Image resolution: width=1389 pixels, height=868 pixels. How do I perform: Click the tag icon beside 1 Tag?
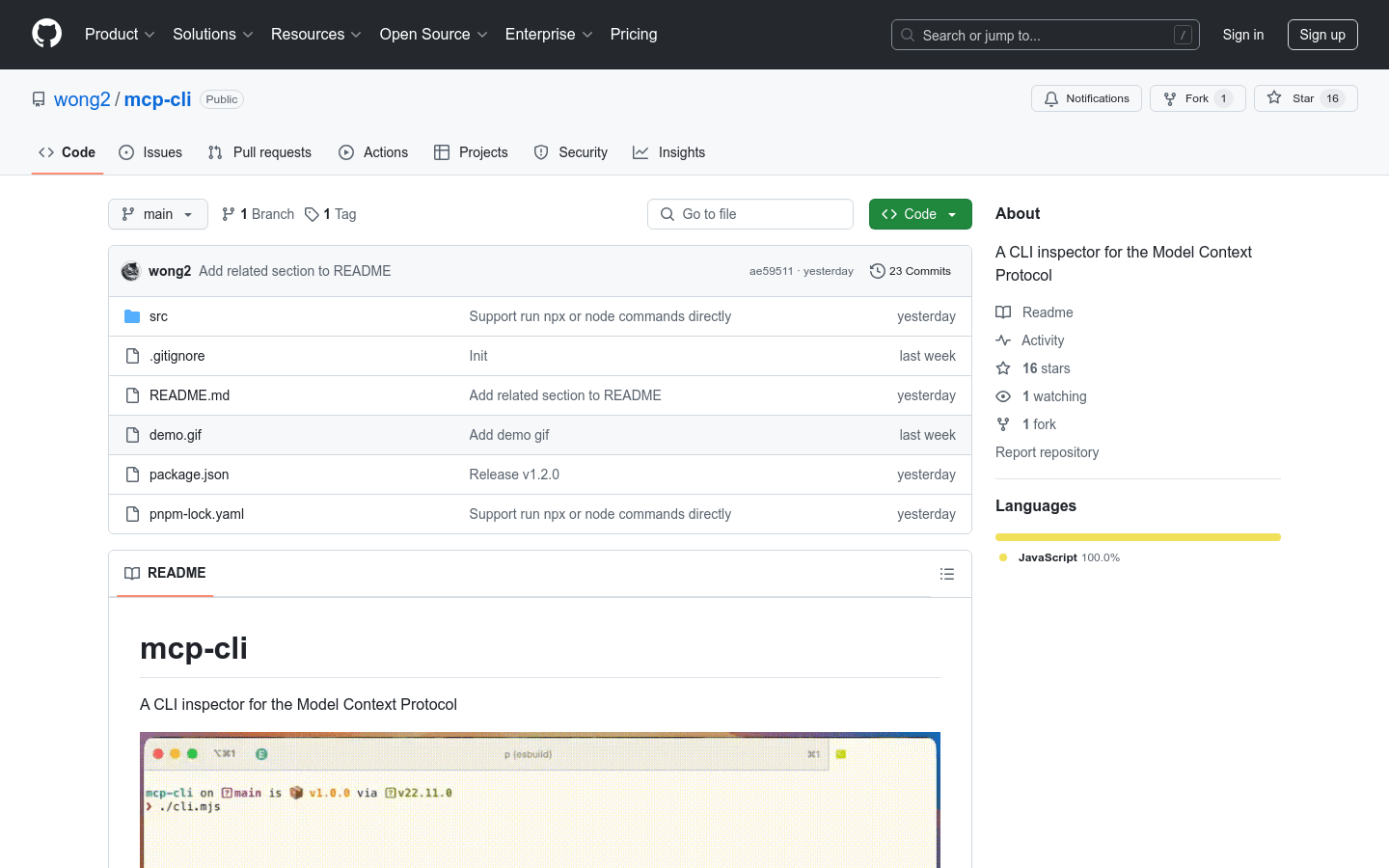point(312,214)
